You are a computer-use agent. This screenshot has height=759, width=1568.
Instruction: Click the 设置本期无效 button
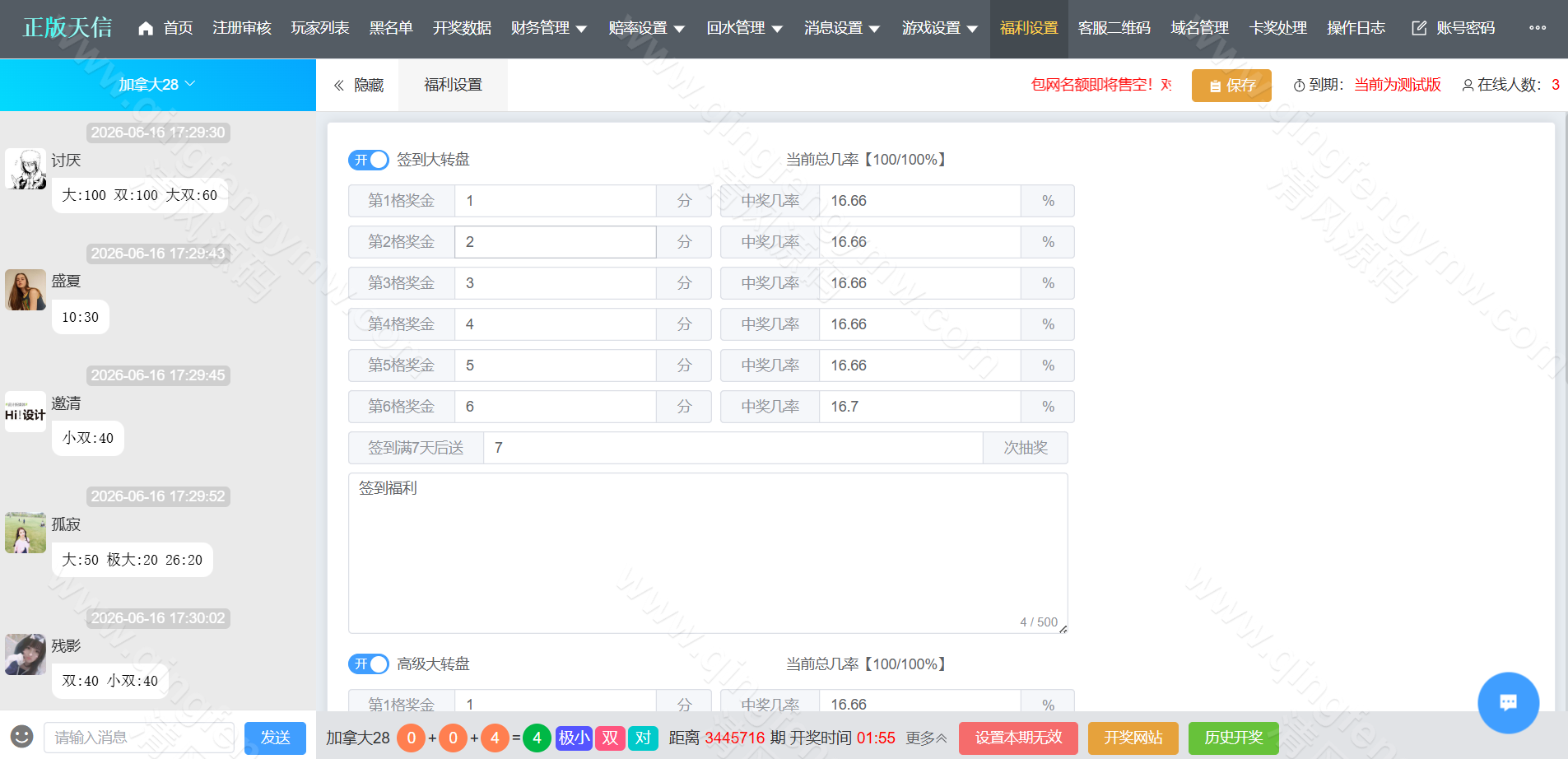(1018, 738)
